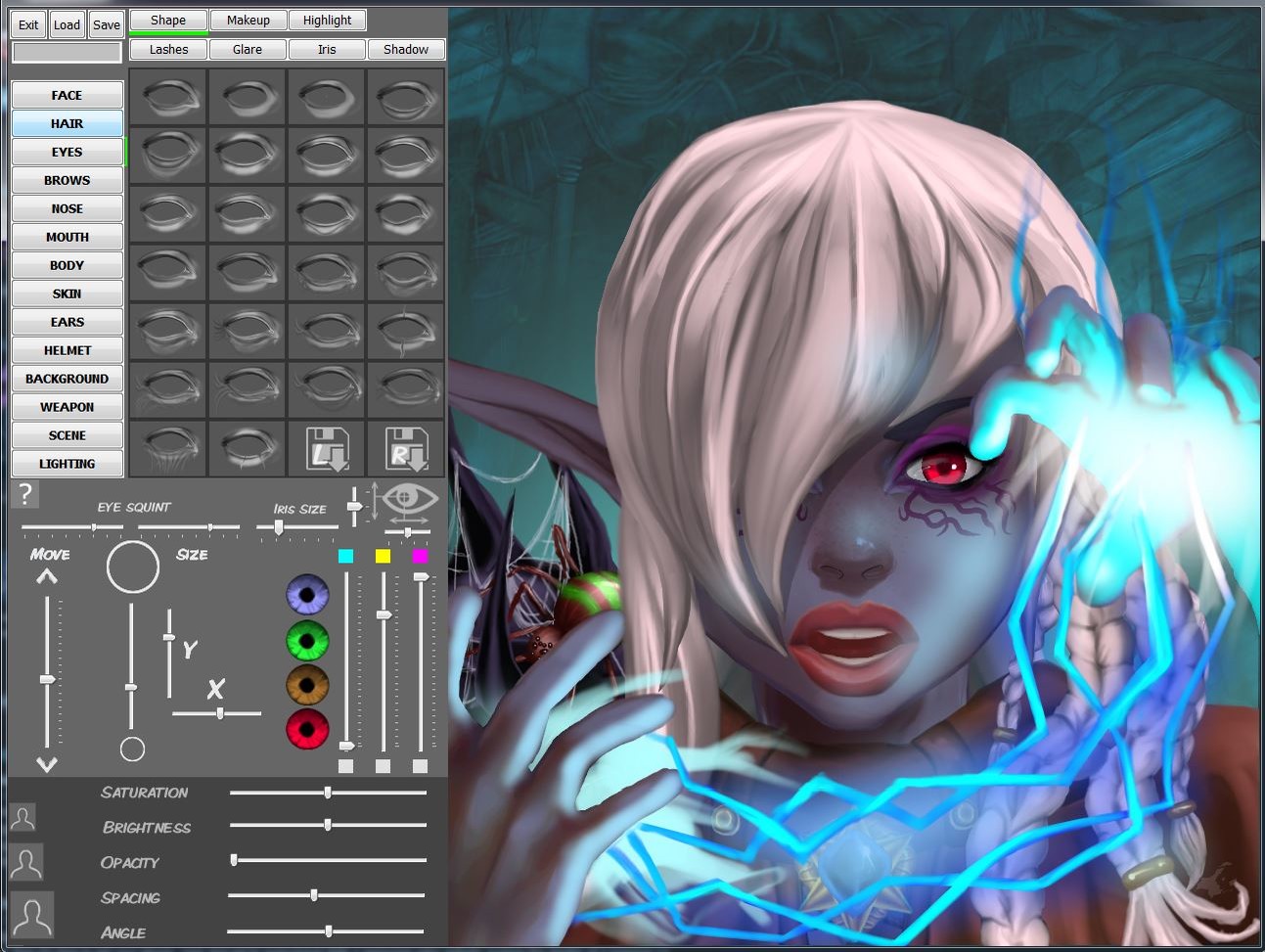Viewport: 1265px width, 952px height.
Task: Select the Load Left eye shape disk icon
Action: click(x=327, y=448)
